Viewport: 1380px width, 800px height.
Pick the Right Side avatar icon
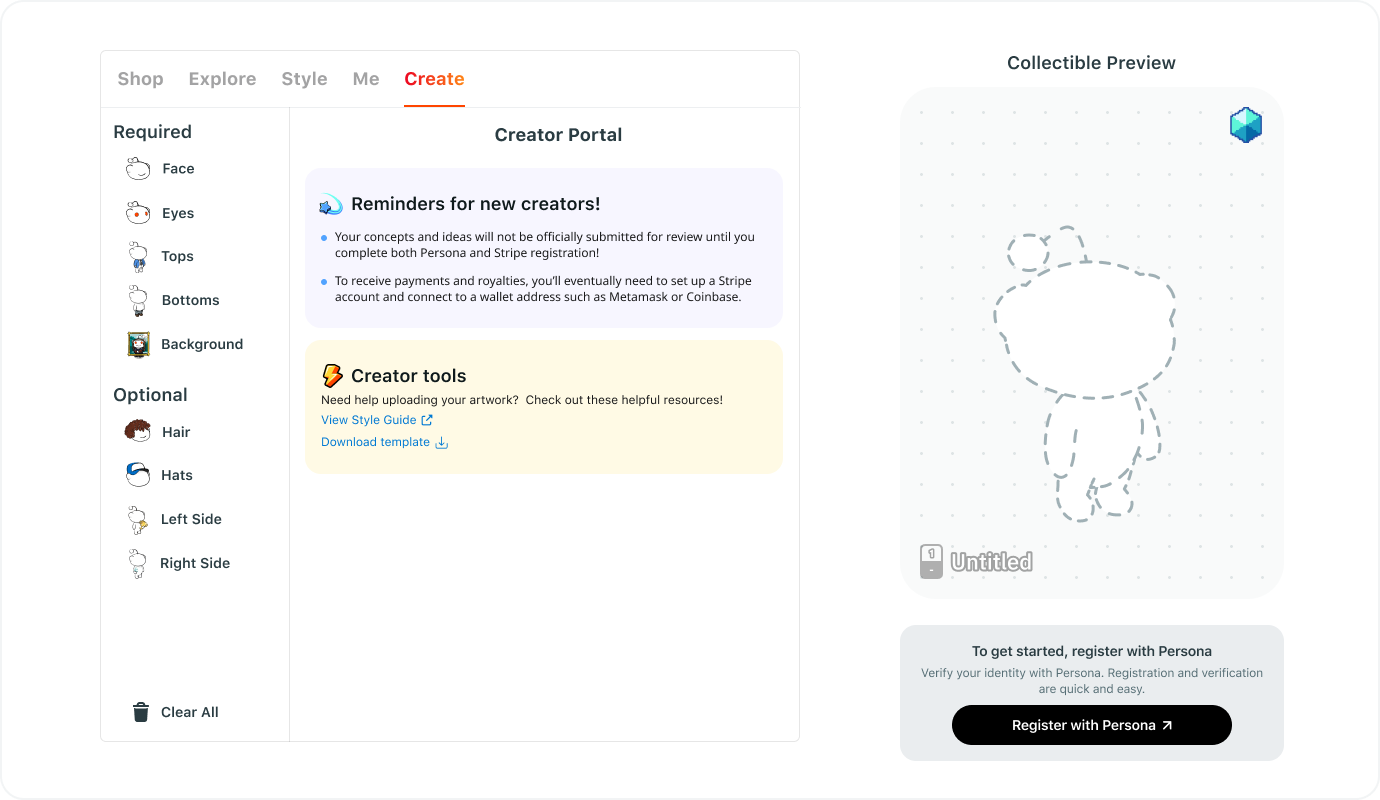click(x=138, y=563)
